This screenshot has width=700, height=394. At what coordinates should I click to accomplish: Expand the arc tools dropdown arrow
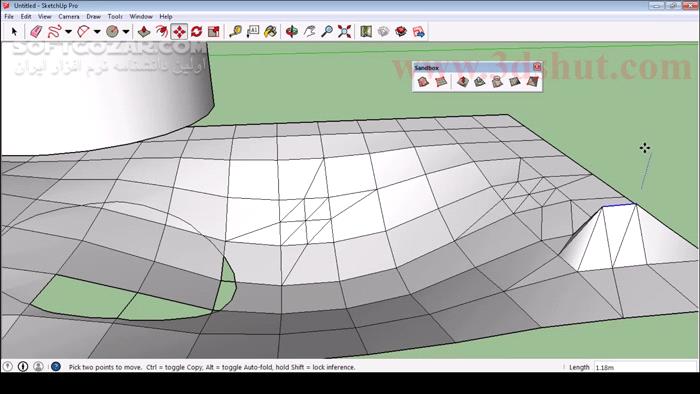(97, 32)
